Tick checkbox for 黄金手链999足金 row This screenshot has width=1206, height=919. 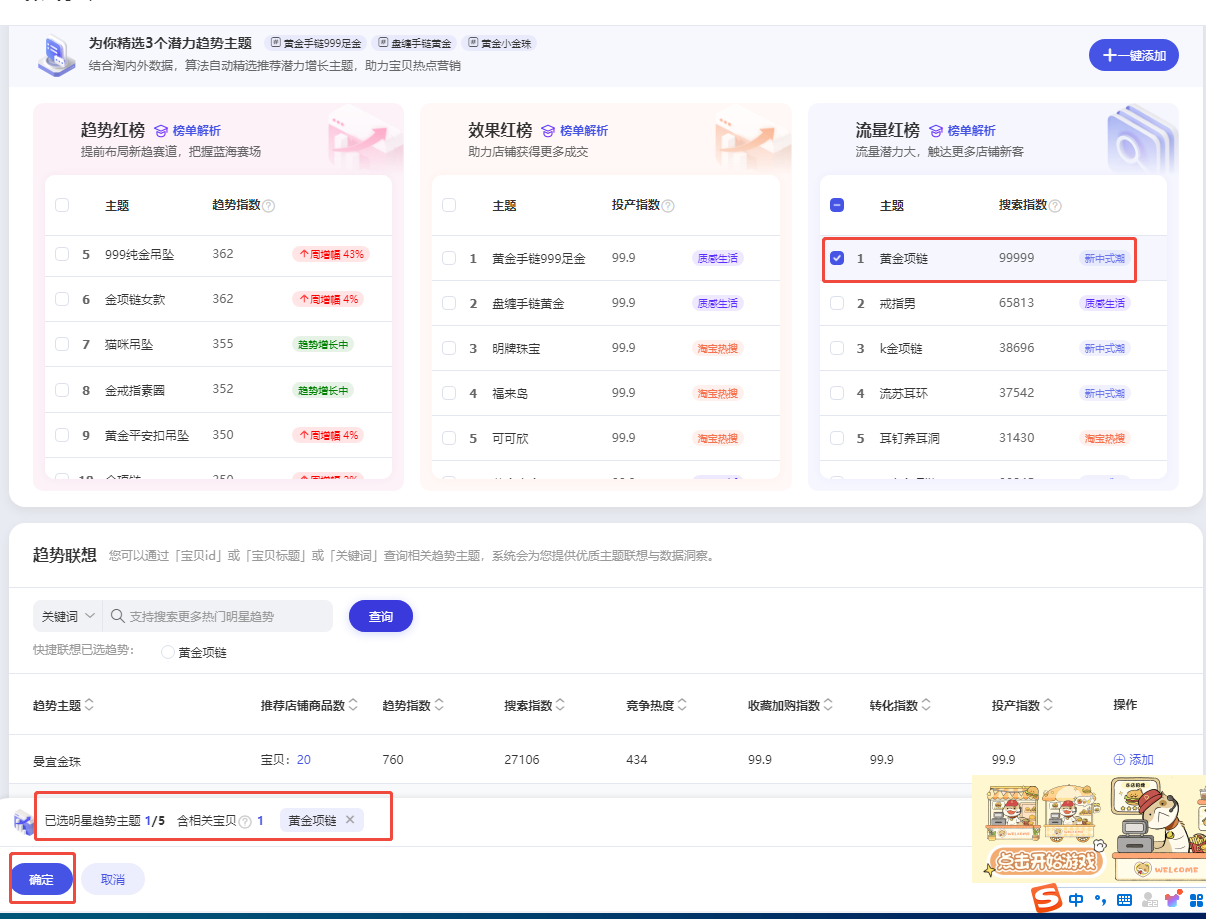(x=449, y=258)
